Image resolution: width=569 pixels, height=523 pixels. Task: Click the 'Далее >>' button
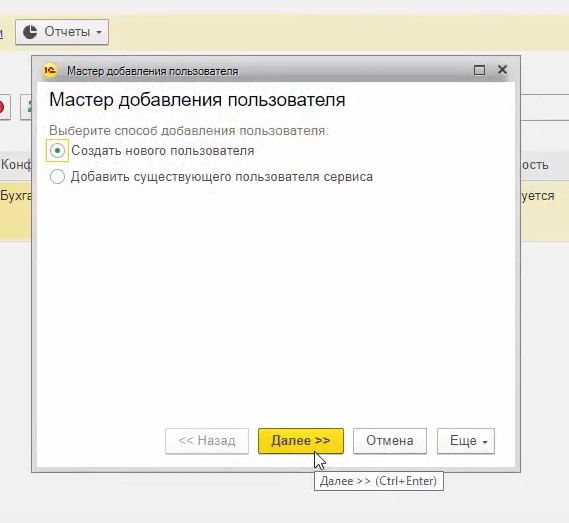(x=300, y=441)
